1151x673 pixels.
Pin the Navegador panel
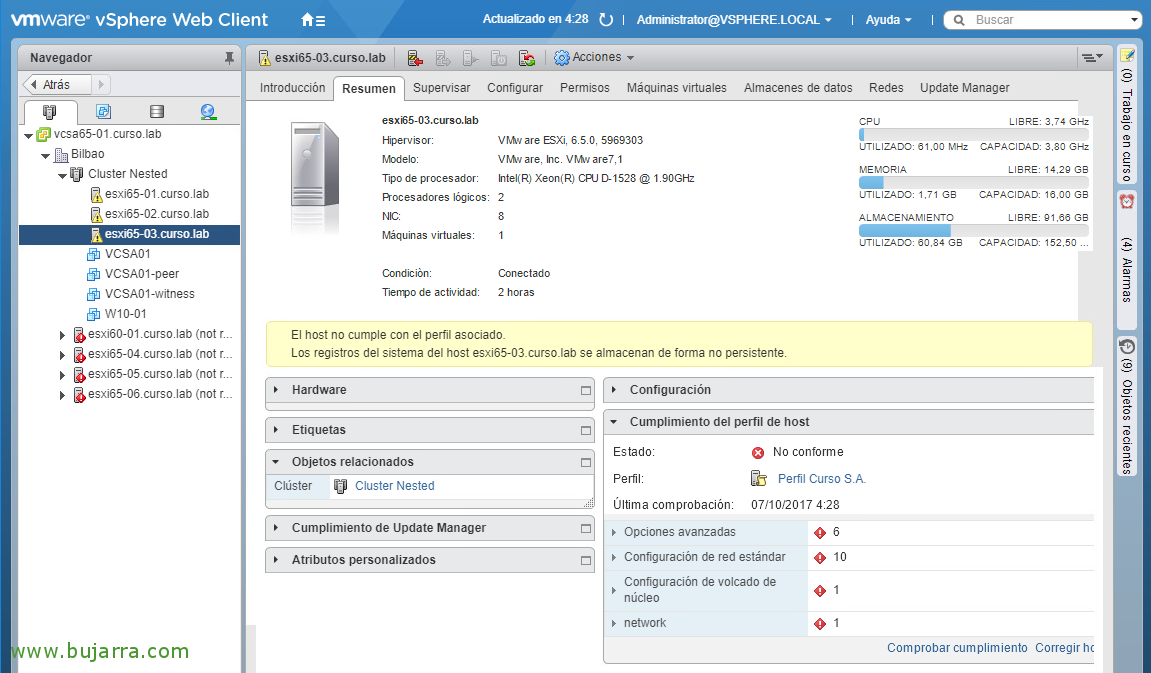pos(229,58)
